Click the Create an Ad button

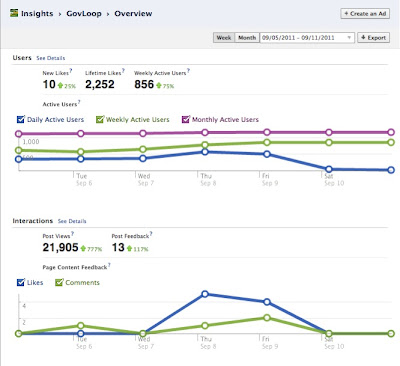pos(365,14)
